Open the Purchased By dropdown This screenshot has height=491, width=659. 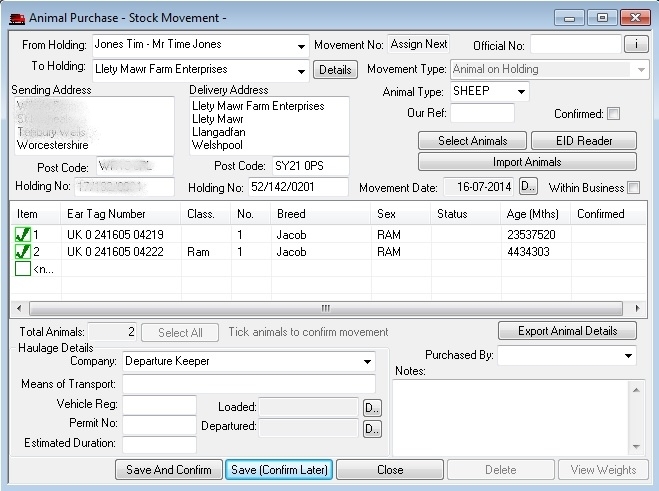(x=628, y=355)
